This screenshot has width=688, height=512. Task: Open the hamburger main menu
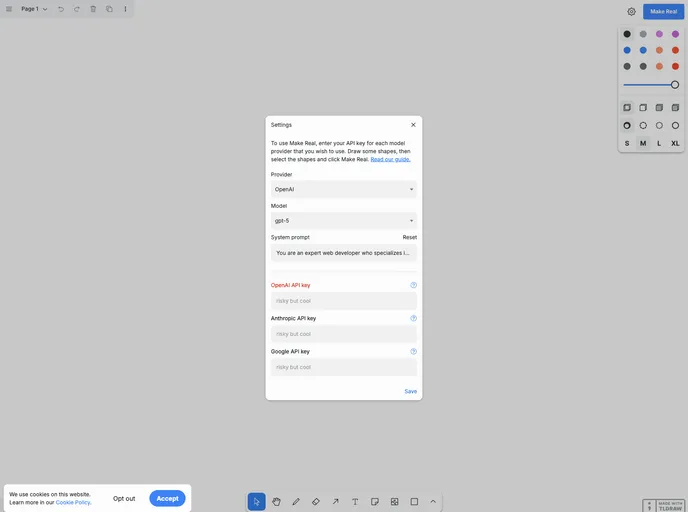[x=9, y=9]
